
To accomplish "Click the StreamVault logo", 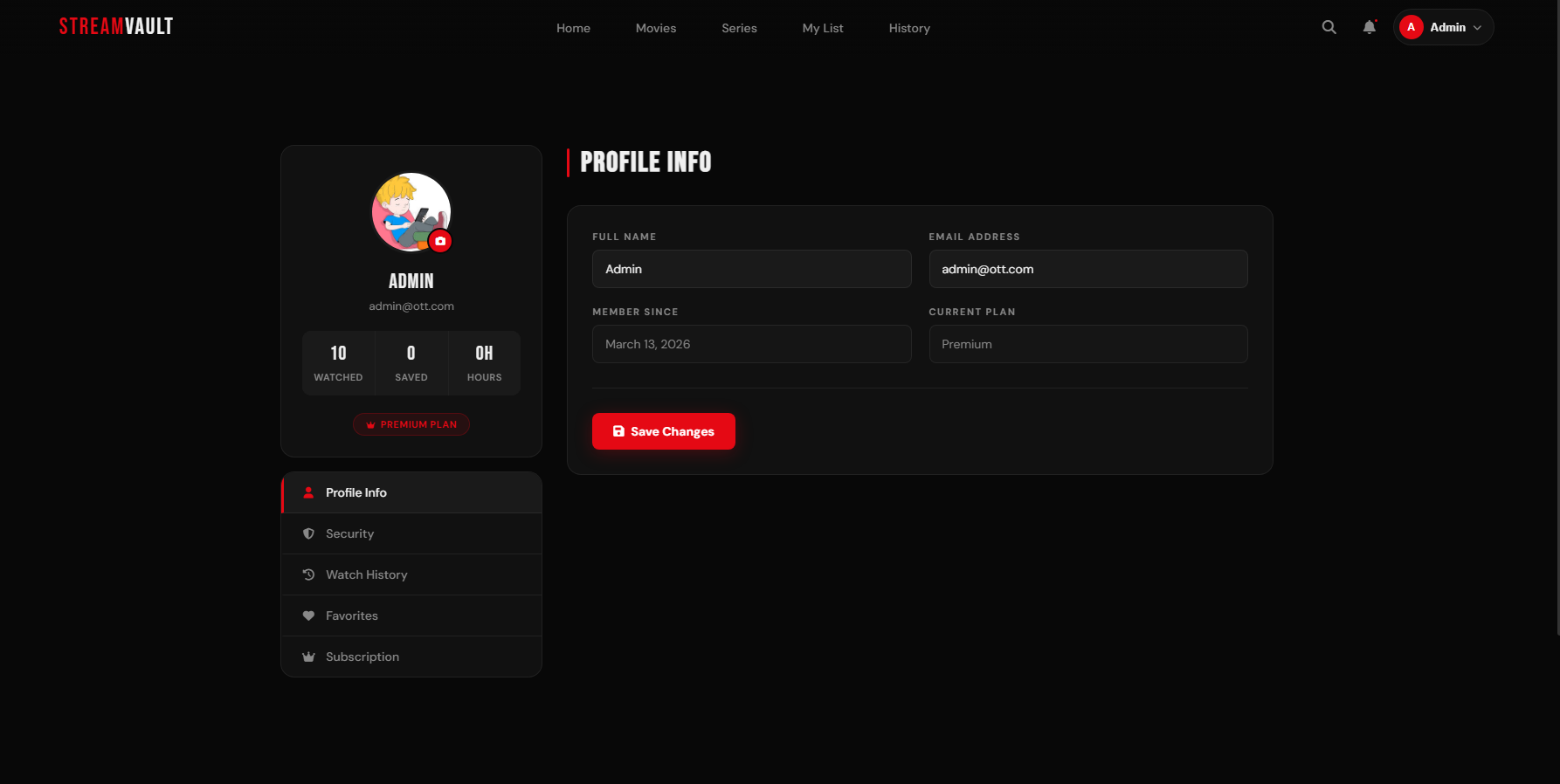I will (x=116, y=27).
